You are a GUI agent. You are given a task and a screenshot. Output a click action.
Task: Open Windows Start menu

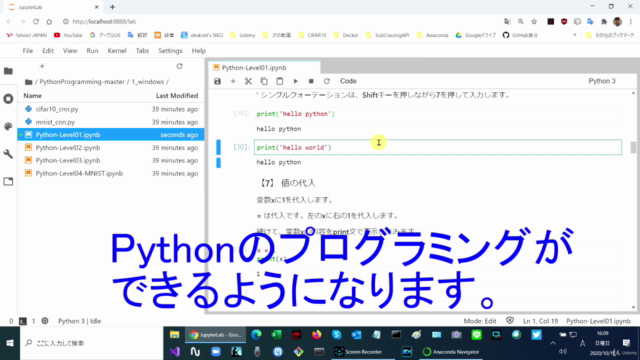(x=10, y=343)
